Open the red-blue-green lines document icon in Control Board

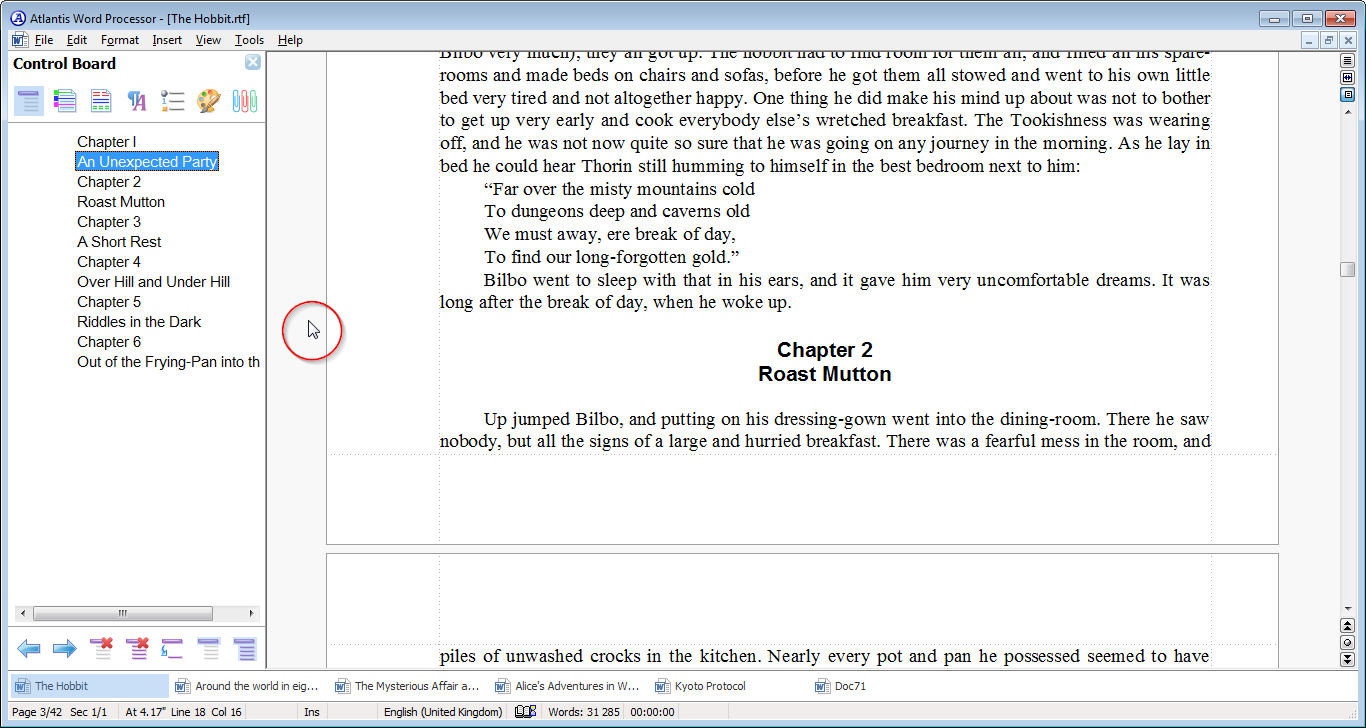tap(101, 101)
